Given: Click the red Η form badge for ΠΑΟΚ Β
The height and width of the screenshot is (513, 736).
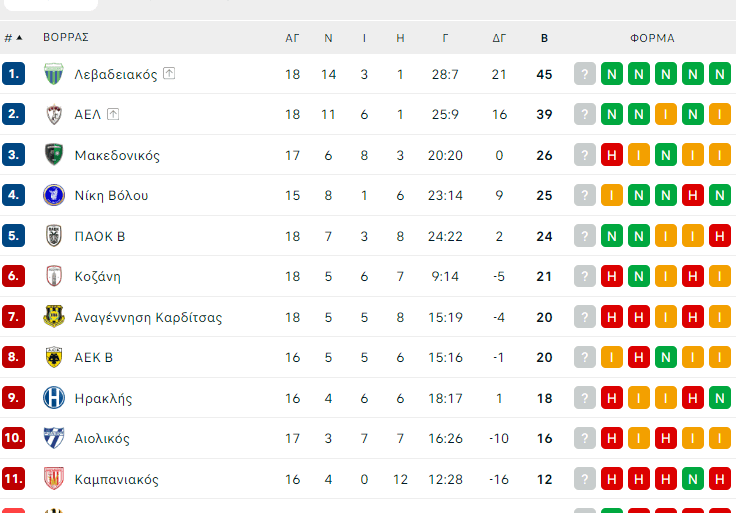Looking at the screenshot, I should click(719, 236).
